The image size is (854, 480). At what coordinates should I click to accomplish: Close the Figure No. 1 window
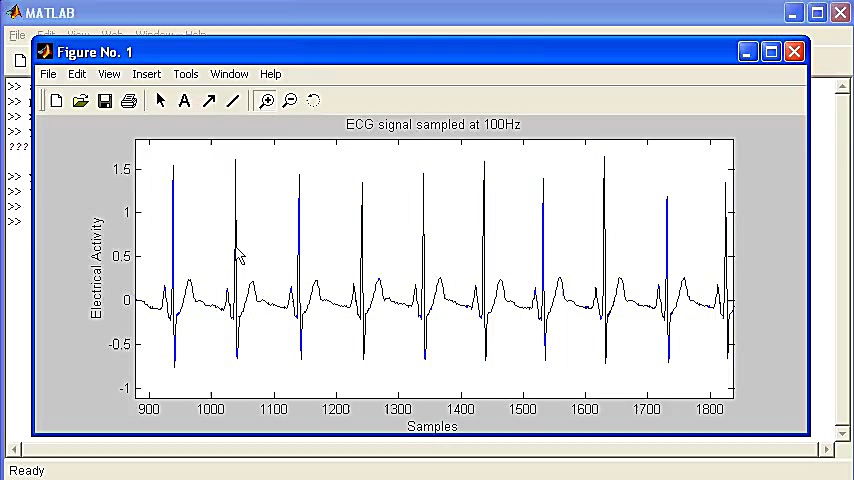coord(795,52)
